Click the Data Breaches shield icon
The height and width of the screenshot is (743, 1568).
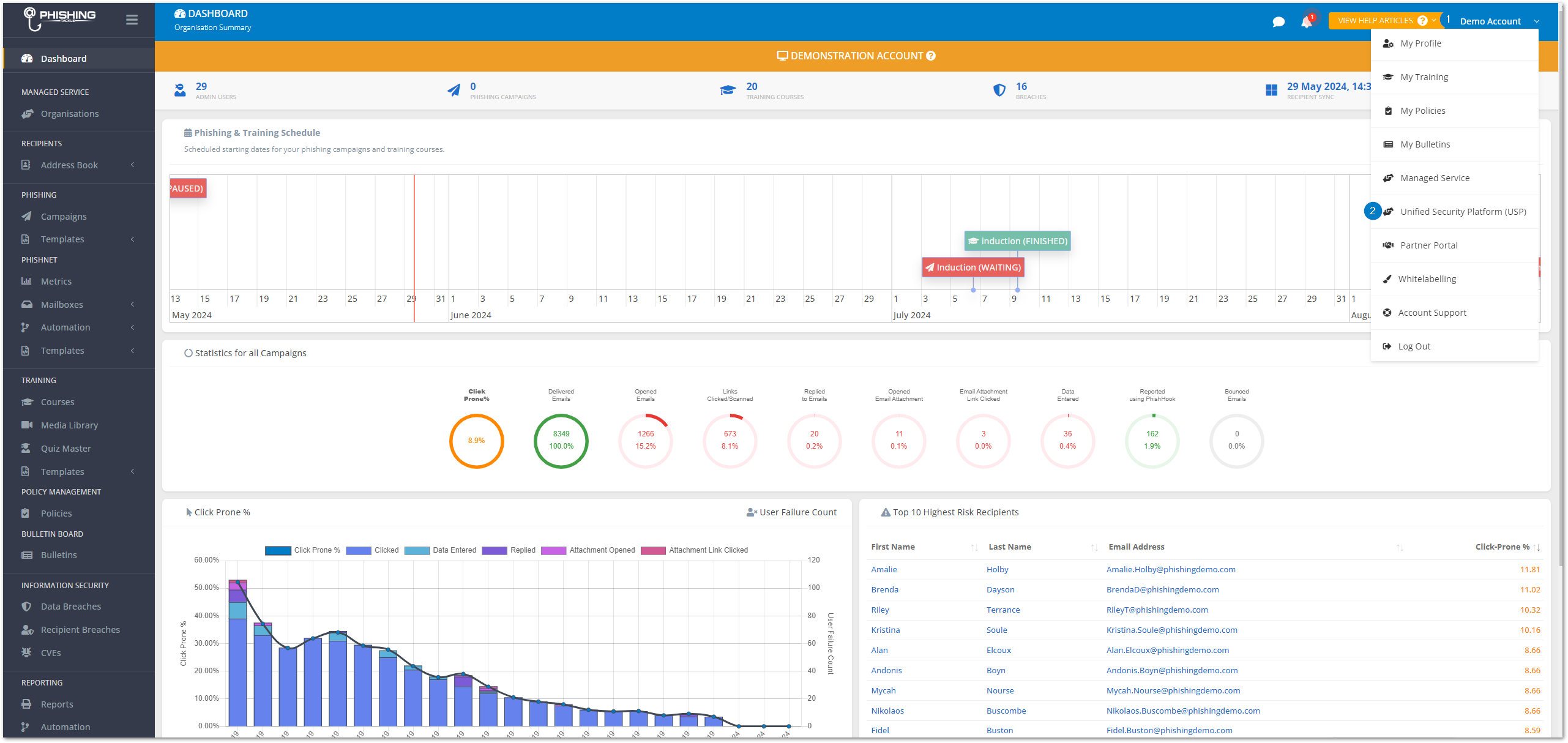click(x=26, y=607)
